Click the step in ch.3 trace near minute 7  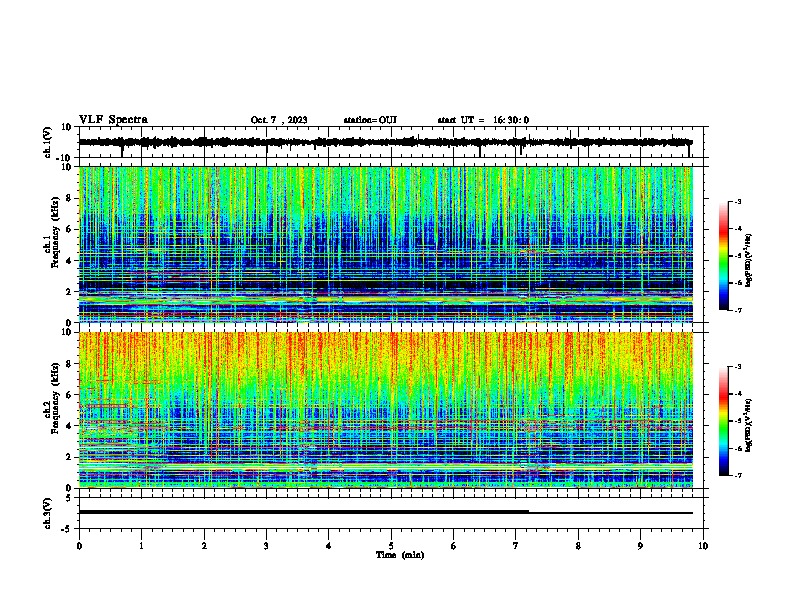pyautogui.click(x=529, y=512)
